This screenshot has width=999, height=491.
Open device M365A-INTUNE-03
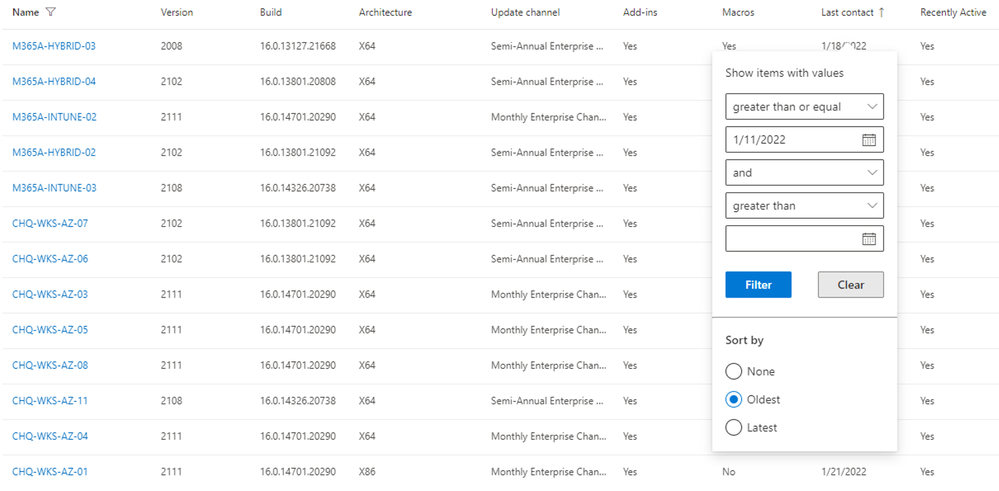55,188
